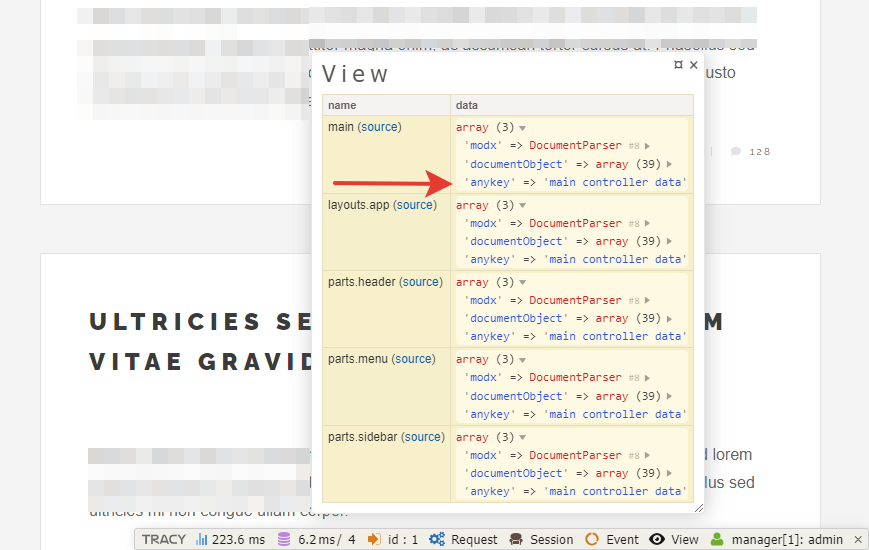Click the TRACY logo on debug bar

(163, 539)
